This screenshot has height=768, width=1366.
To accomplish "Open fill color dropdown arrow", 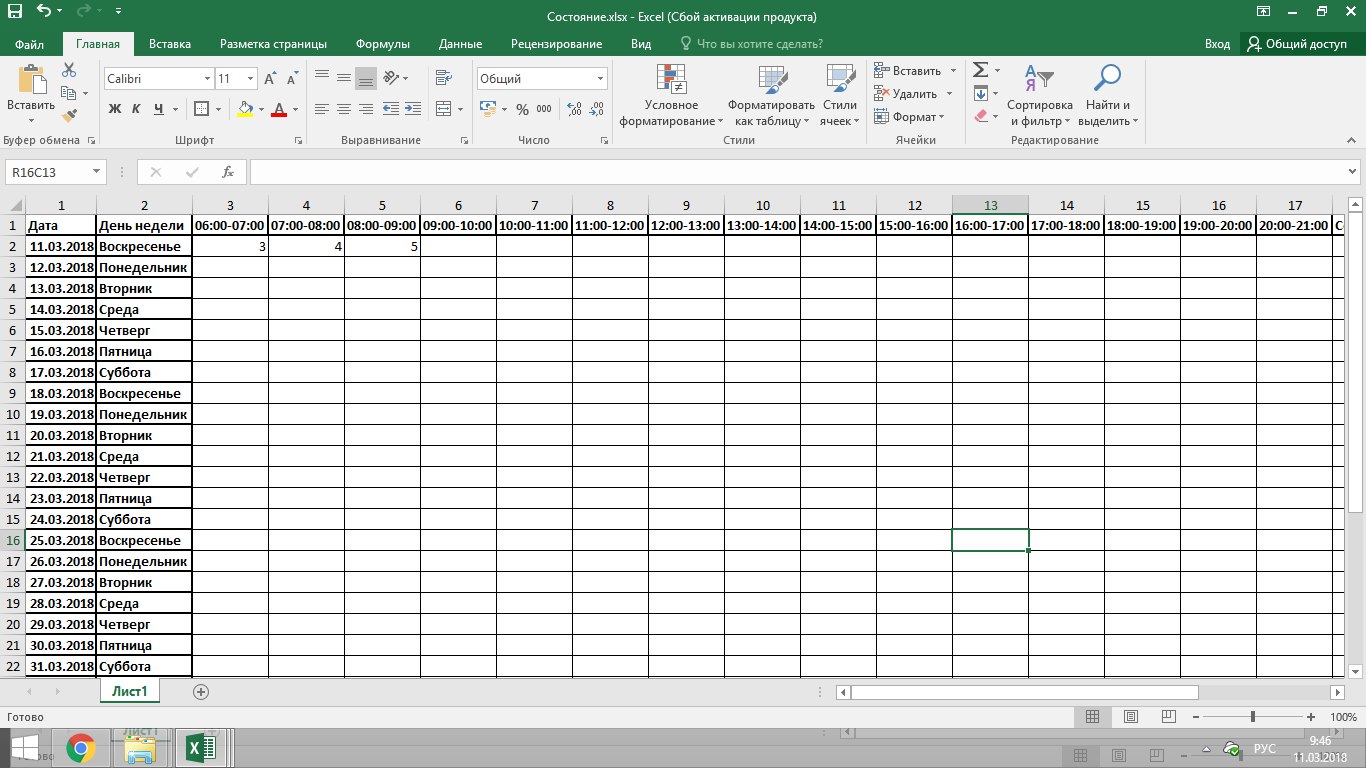I will [x=261, y=109].
